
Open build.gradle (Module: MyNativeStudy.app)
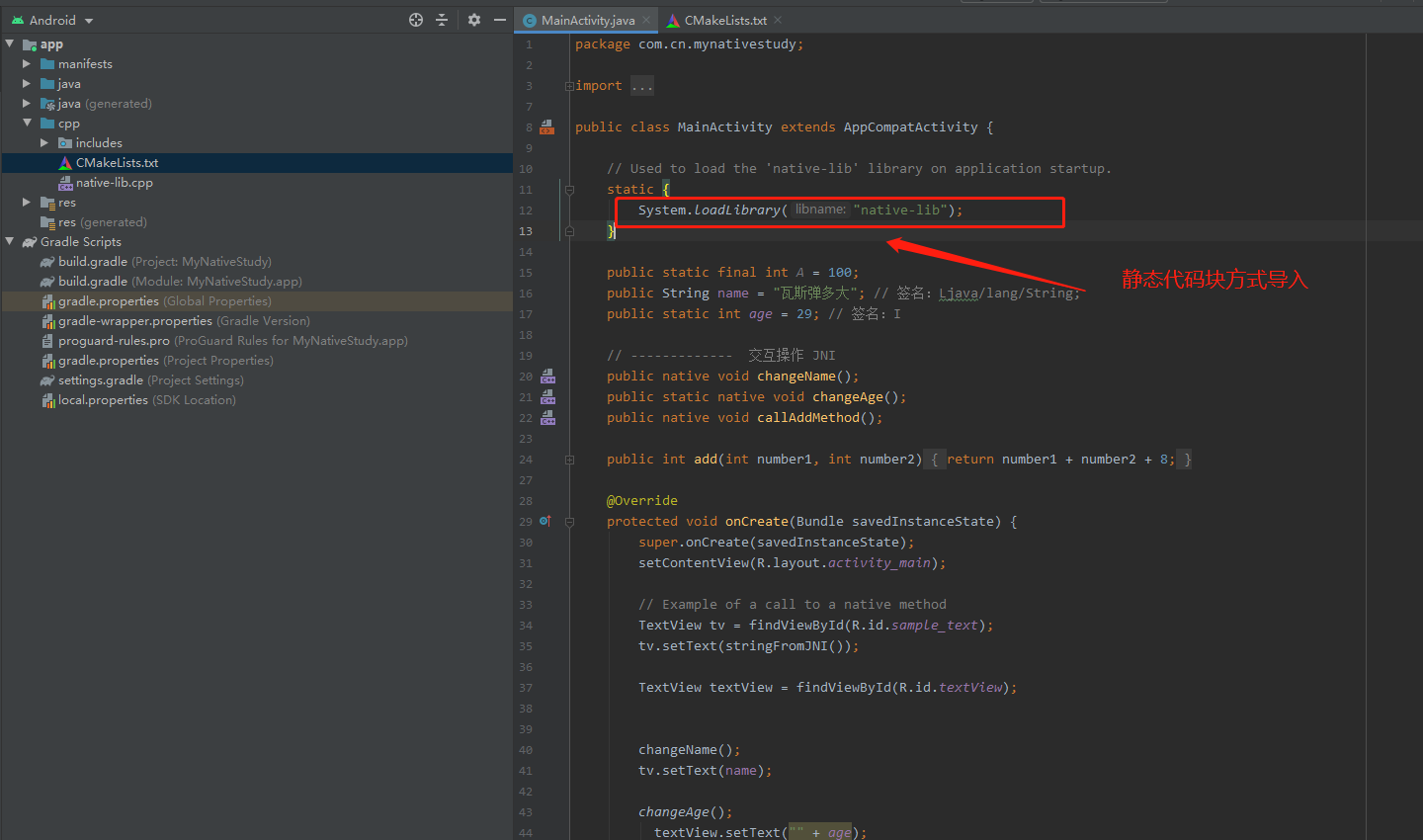pyautogui.click(x=180, y=282)
